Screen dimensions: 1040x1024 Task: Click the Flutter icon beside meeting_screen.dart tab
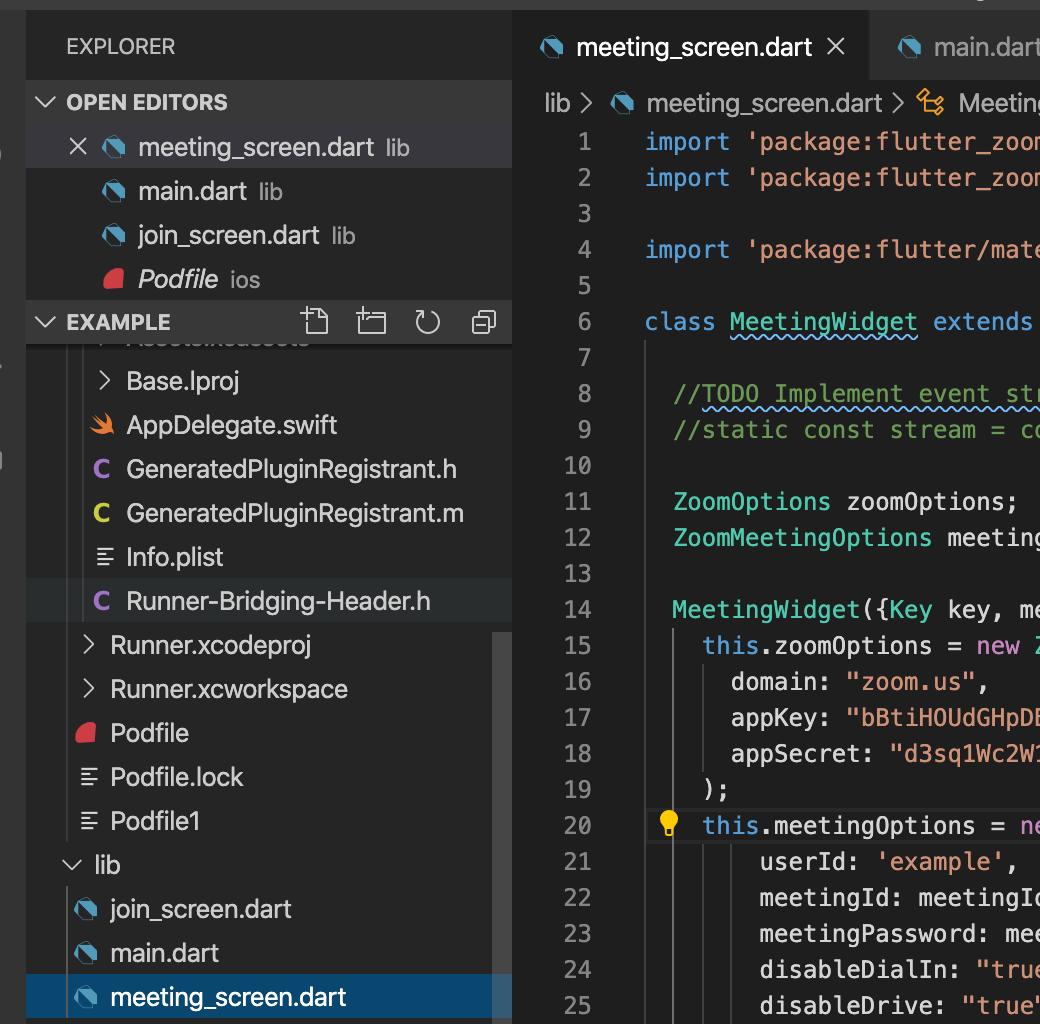click(552, 46)
